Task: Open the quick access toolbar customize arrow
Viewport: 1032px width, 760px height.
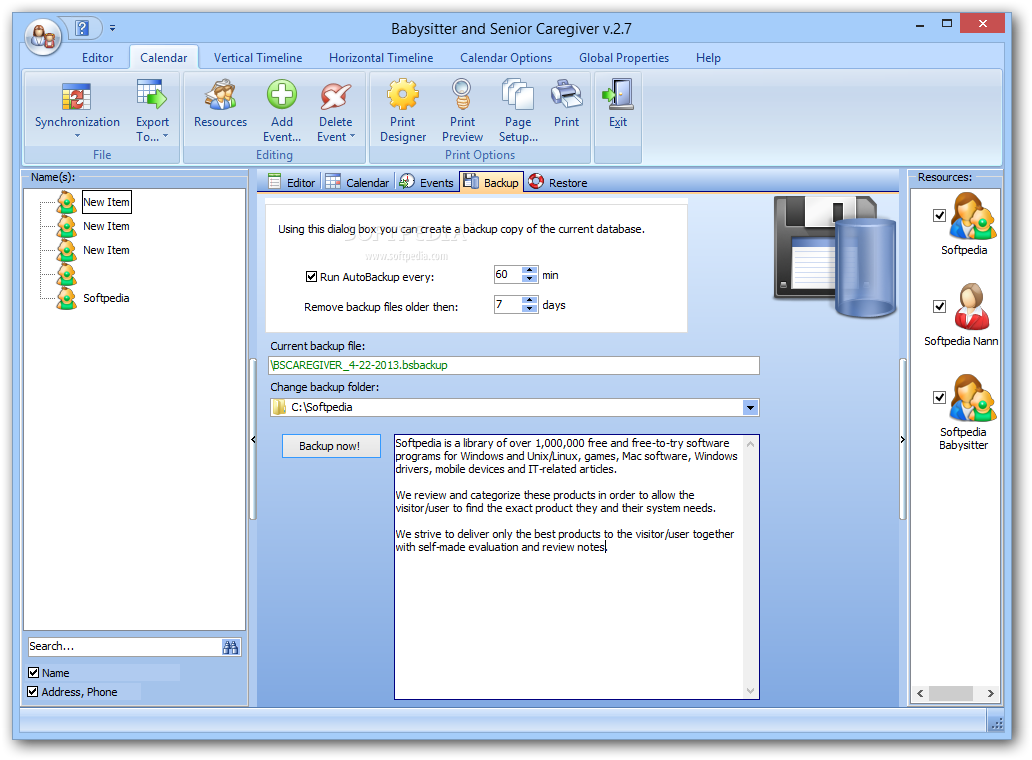Action: click(x=113, y=28)
